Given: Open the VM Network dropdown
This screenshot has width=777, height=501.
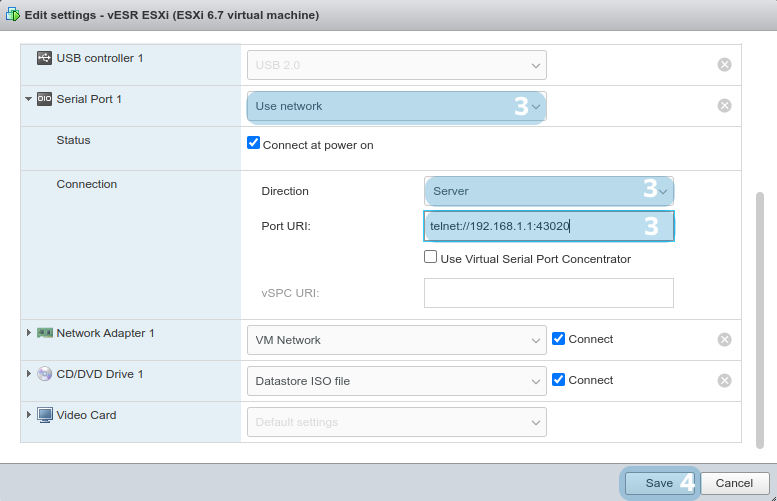Looking at the screenshot, I should click(396, 340).
